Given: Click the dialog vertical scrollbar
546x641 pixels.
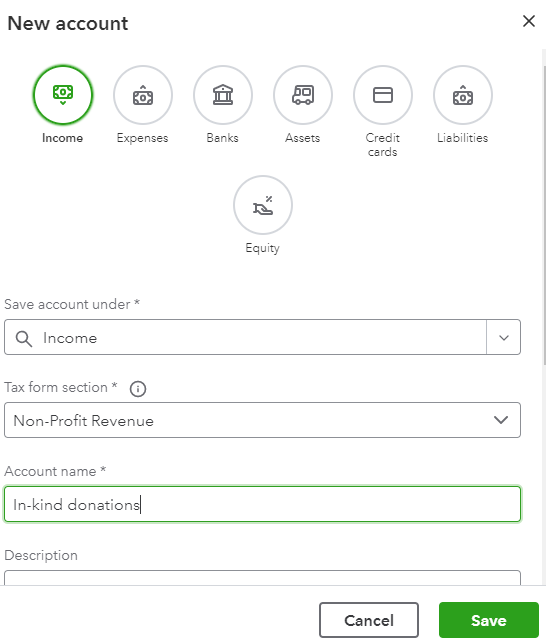Looking at the screenshot, I should (x=544, y=215).
